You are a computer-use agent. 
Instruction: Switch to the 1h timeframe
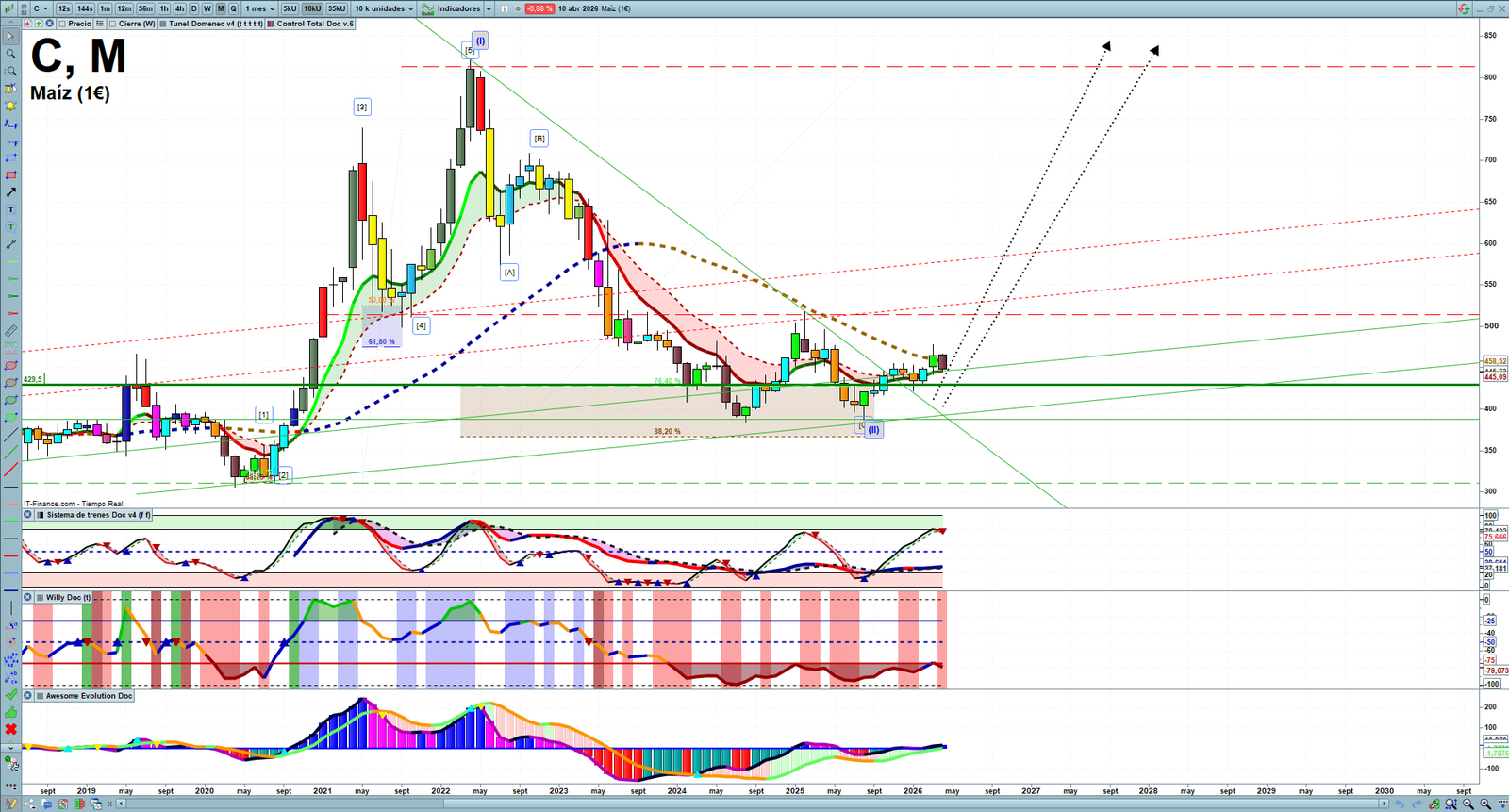click(x=164, y=8)
